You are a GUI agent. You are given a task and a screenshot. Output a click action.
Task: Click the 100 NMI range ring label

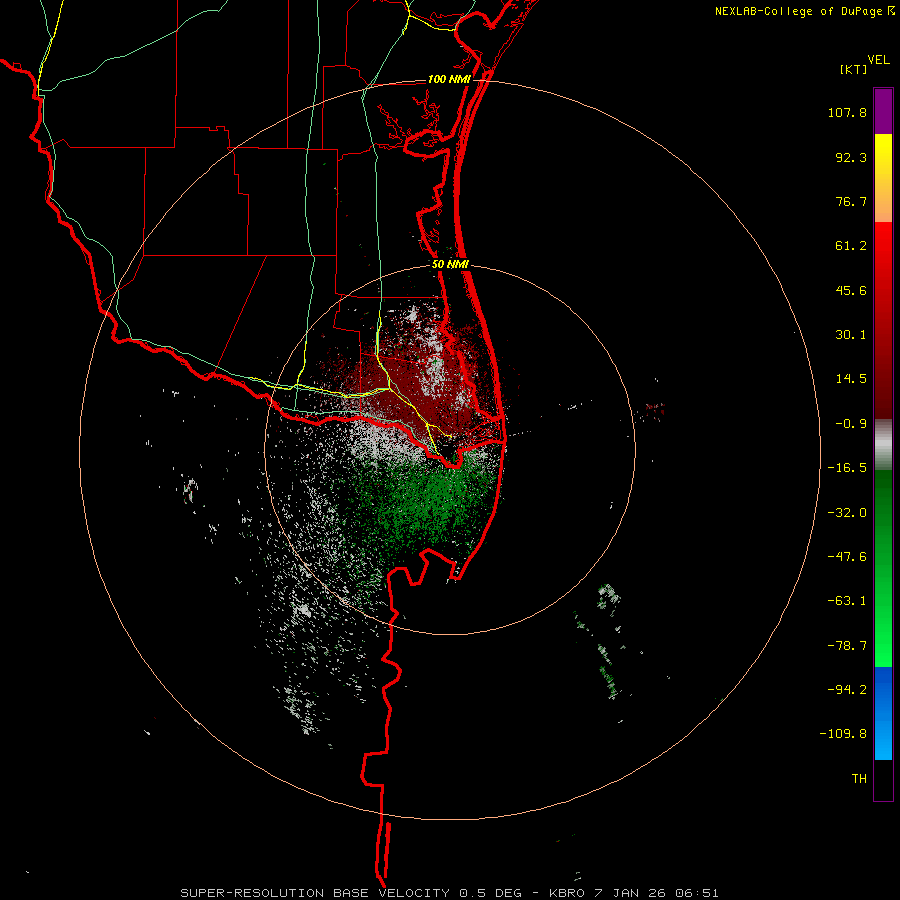[449, 79]
